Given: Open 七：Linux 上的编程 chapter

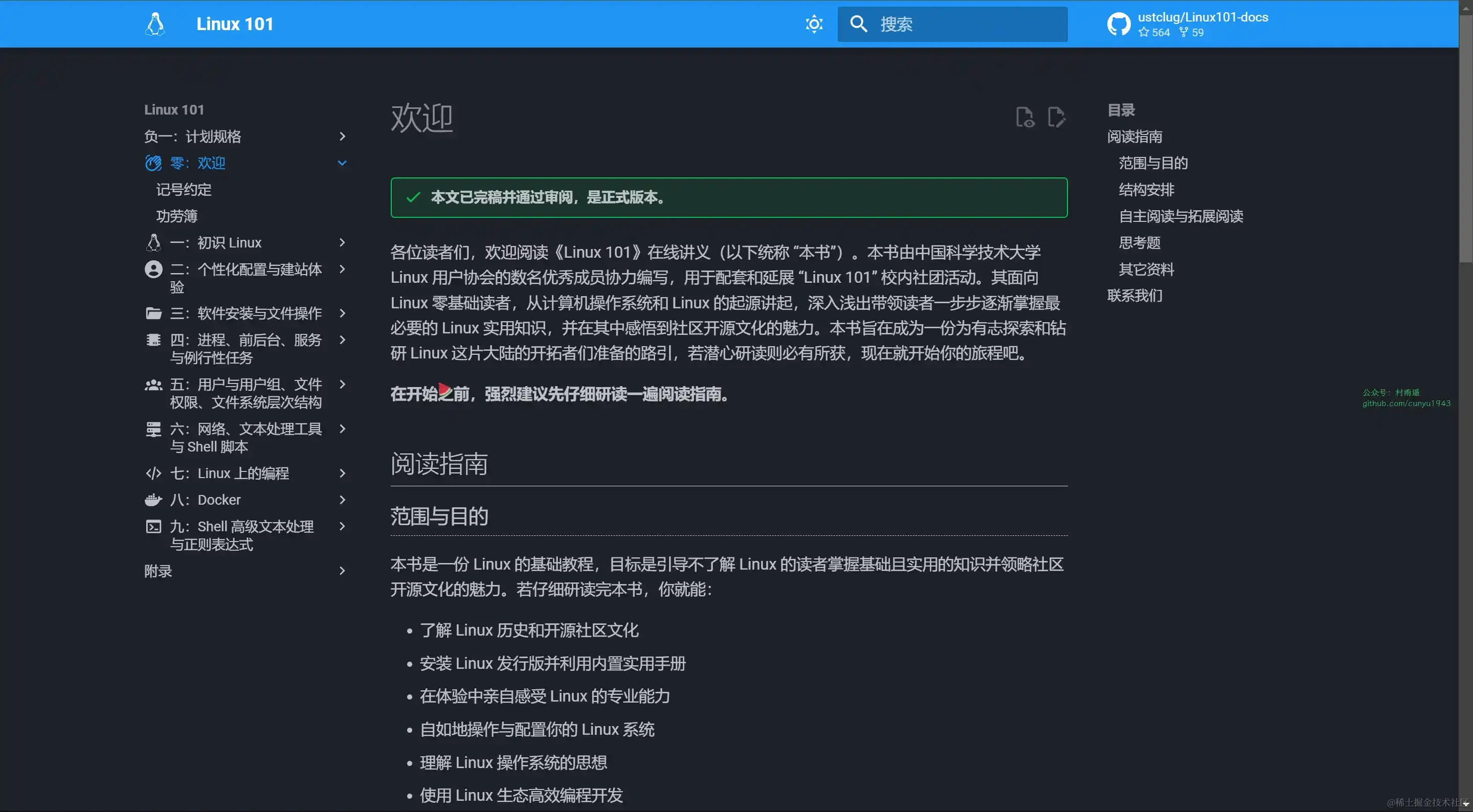Looking at the screenshot, I should 229,473.
